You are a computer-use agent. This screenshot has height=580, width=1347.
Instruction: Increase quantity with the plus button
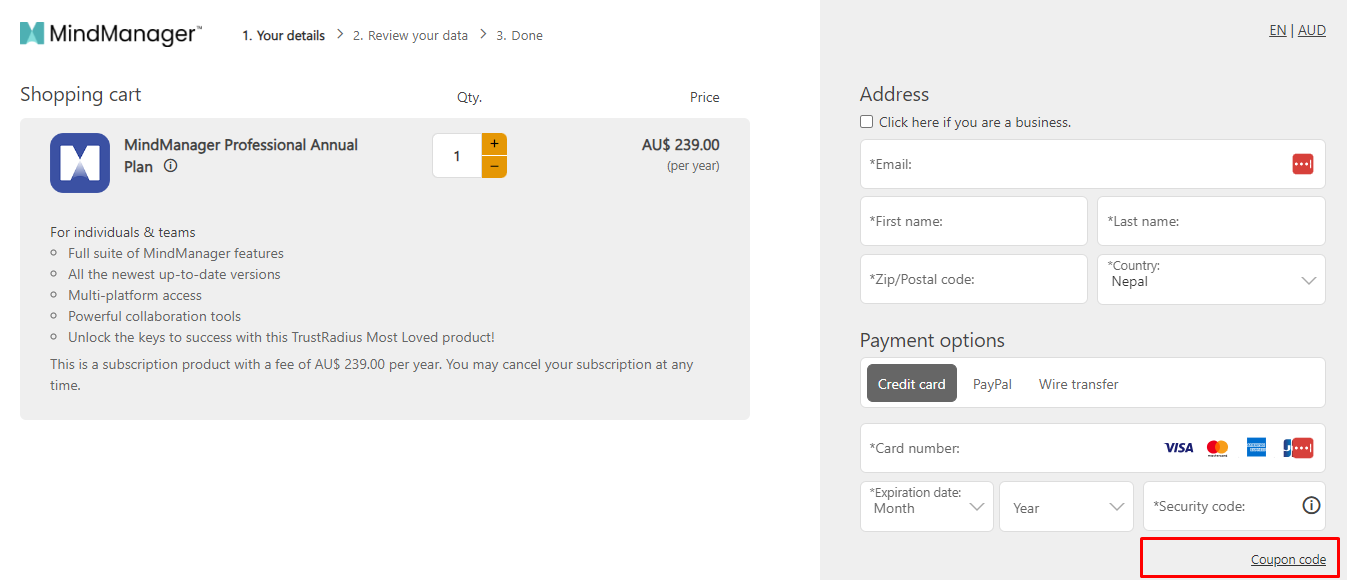(494, 144)
